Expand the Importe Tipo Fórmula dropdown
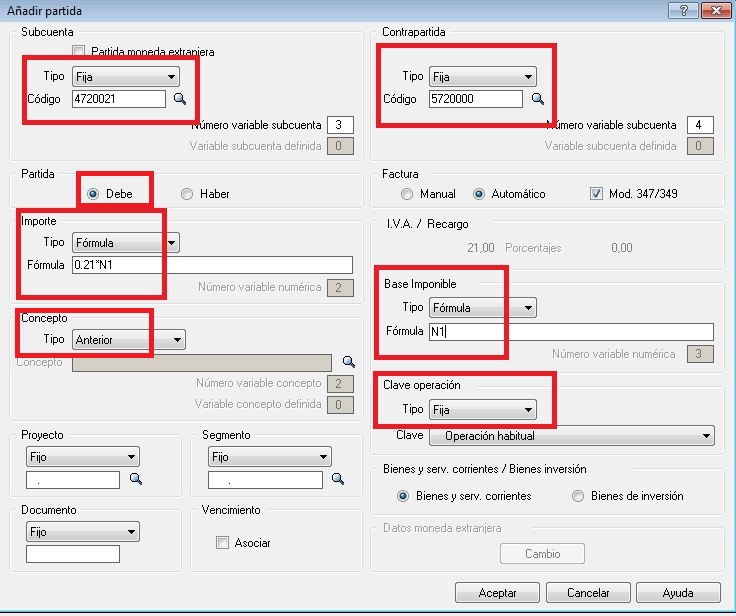 point(126,243)
